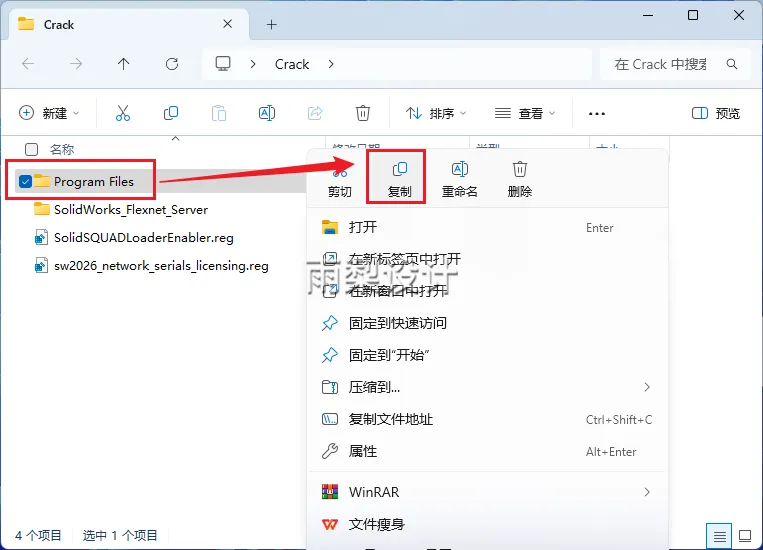763x550 pixels.
Task: Uncheck the Program Files checkbox
Action: point(25,182)
